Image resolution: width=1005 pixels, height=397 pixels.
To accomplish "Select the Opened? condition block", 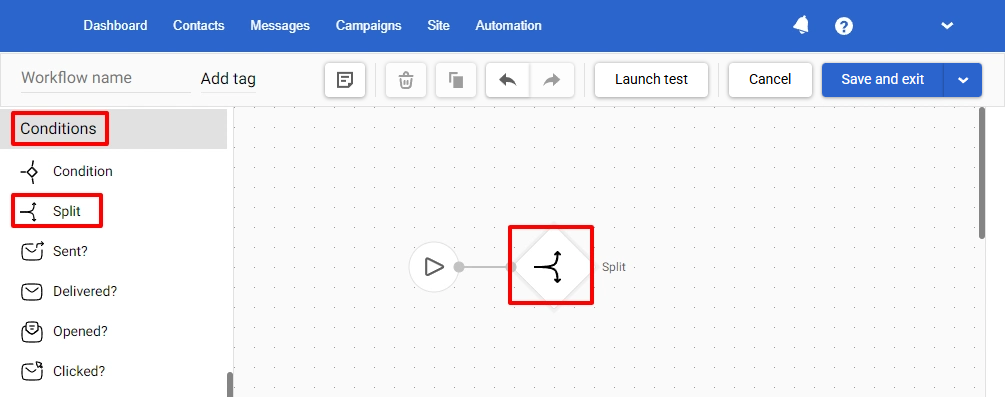I will coord(63,332).
